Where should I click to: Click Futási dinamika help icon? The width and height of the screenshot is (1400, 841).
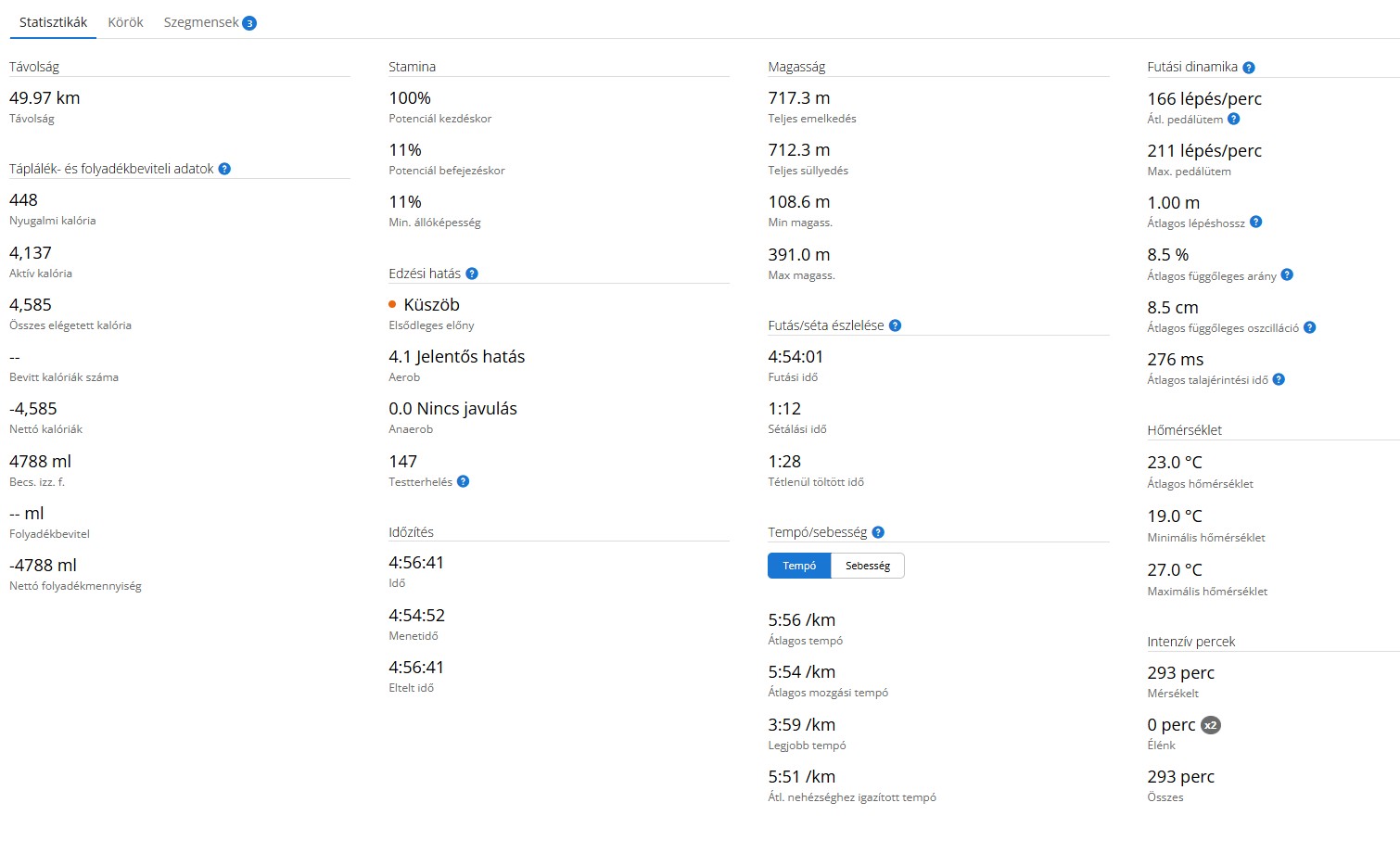tap(1249, 68)
